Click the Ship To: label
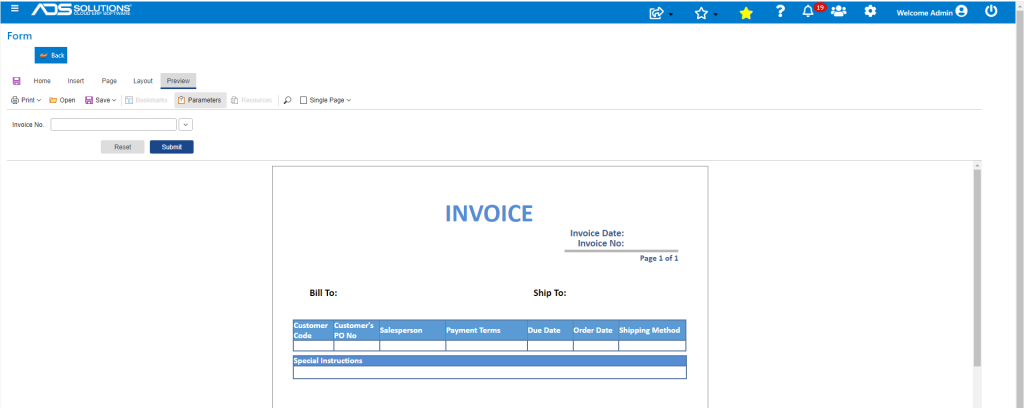 (550, 293)
